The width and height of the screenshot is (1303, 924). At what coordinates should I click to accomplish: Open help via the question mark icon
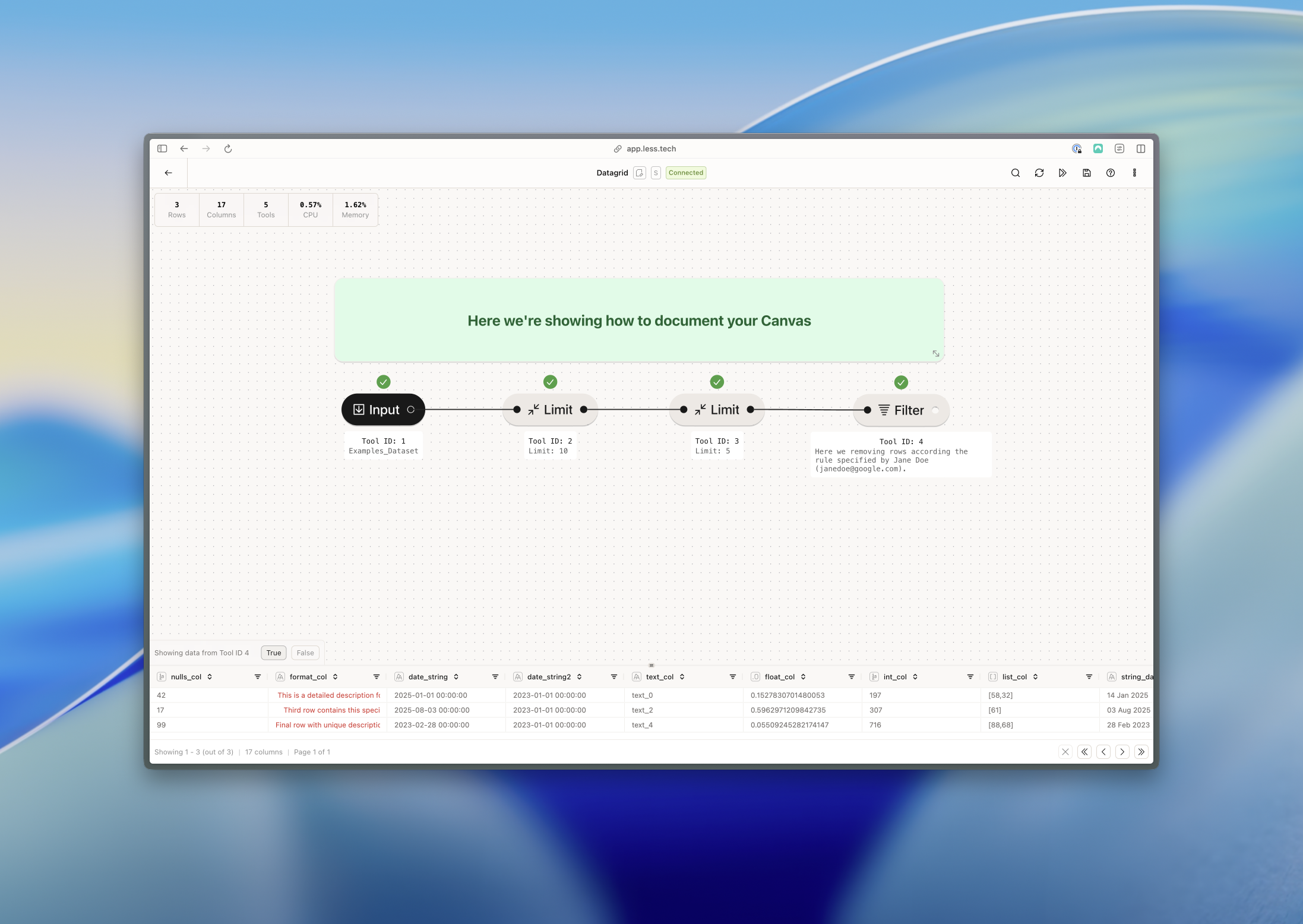1111,173
